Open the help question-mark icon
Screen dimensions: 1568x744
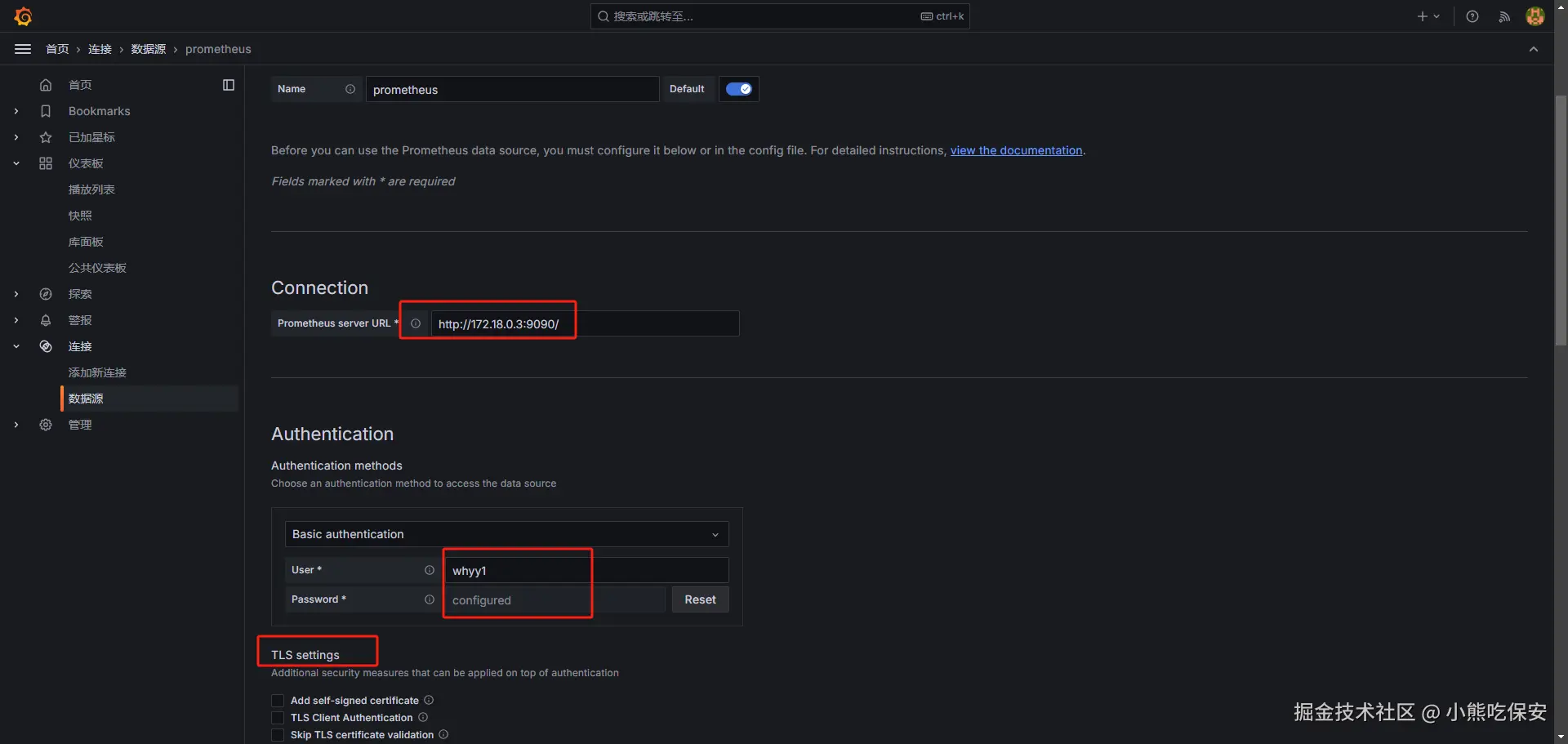coord(1472,16)
